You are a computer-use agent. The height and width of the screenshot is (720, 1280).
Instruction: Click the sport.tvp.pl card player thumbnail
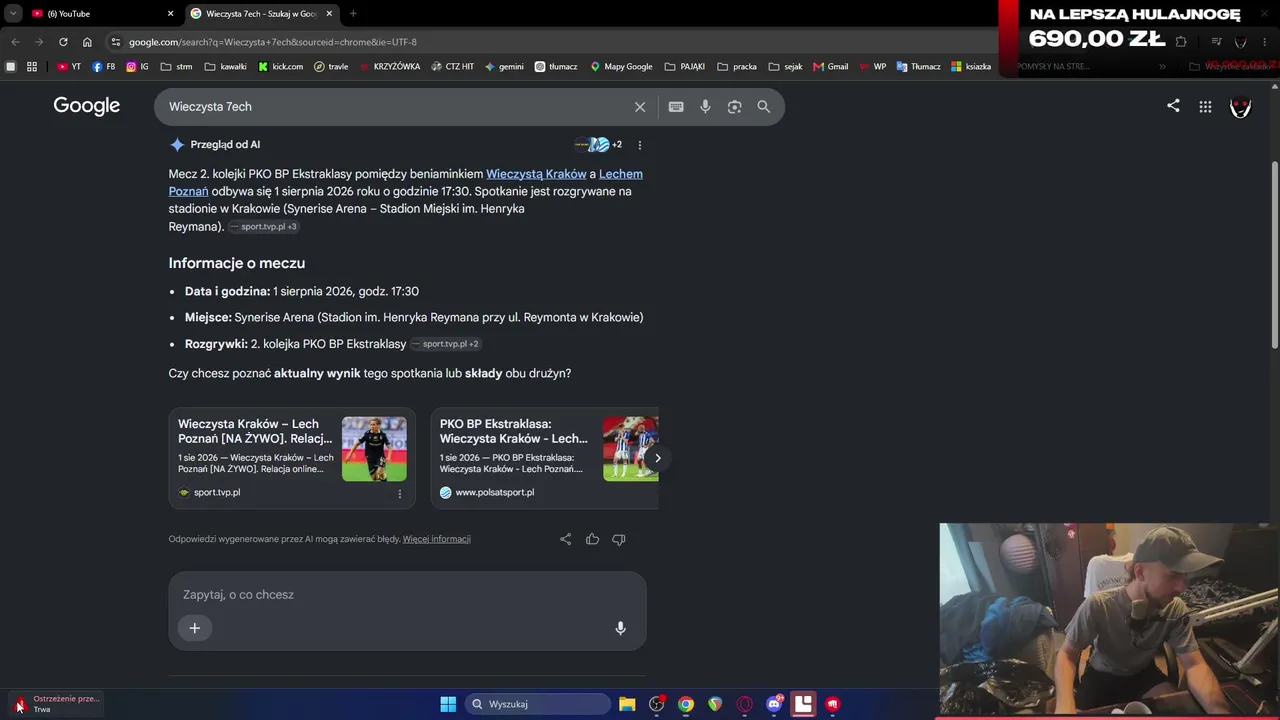(x=374, y=449)
